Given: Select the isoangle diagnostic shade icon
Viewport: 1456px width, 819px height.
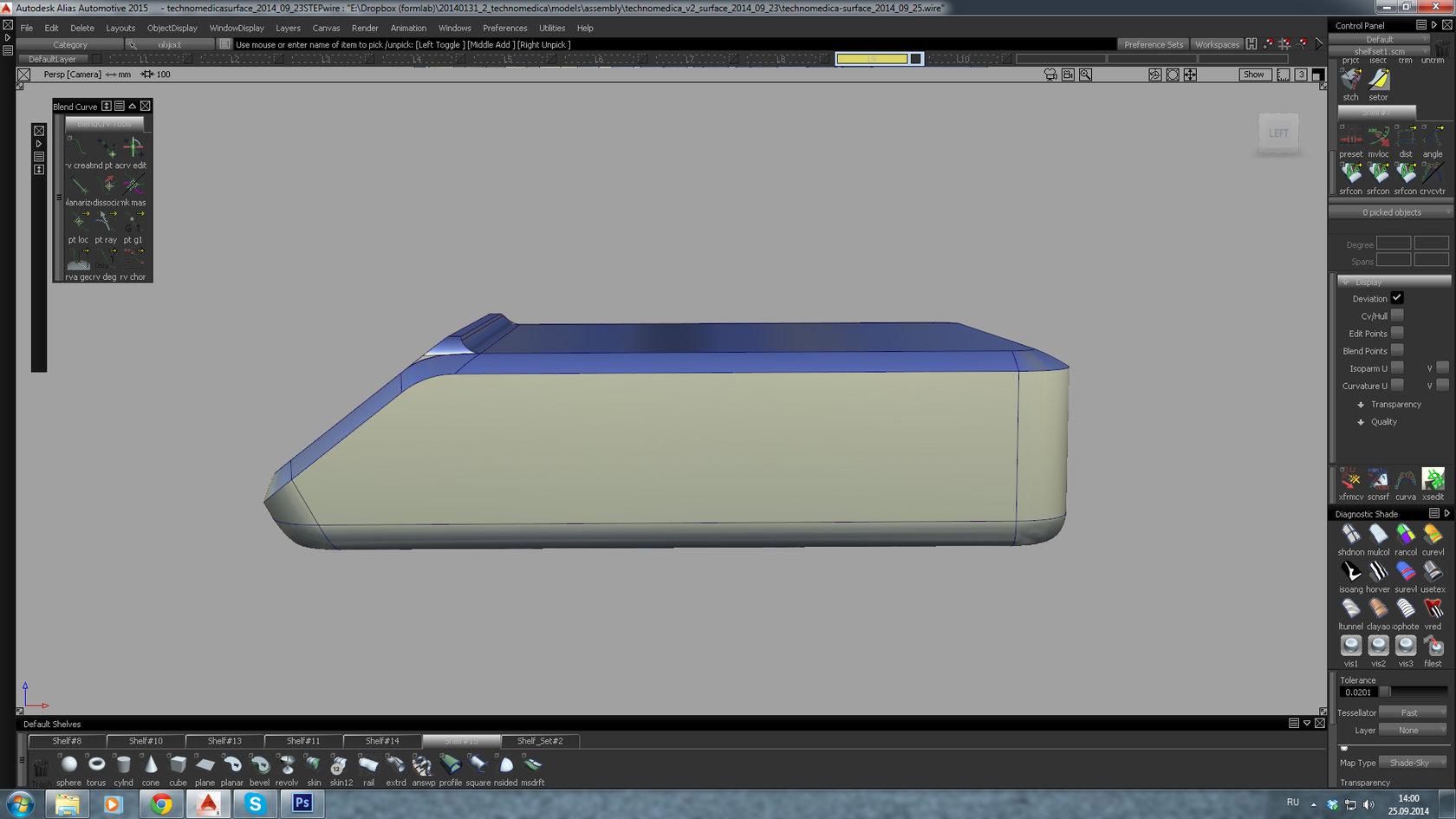Looking at the screenshot, I should (1350, 572).
